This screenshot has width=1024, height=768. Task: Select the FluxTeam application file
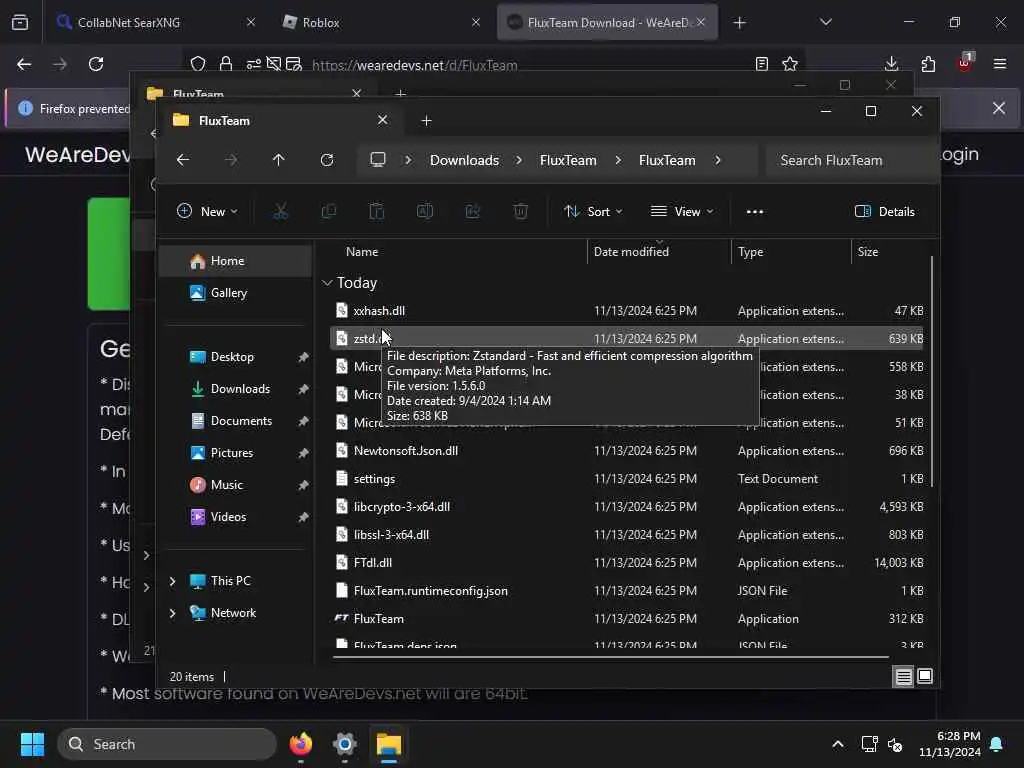627,619
